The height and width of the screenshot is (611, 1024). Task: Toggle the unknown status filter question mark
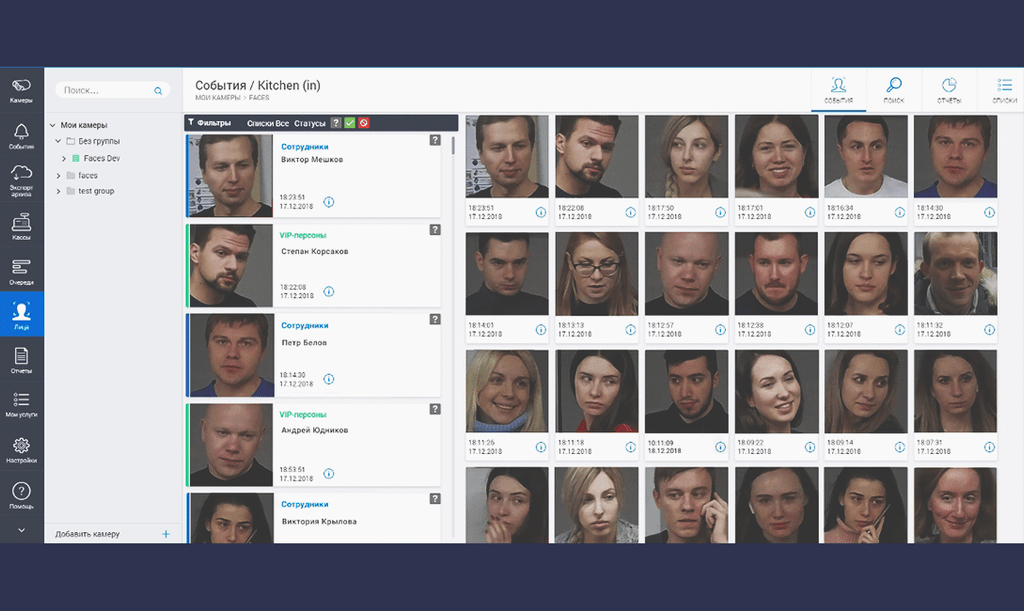(336, 123)
